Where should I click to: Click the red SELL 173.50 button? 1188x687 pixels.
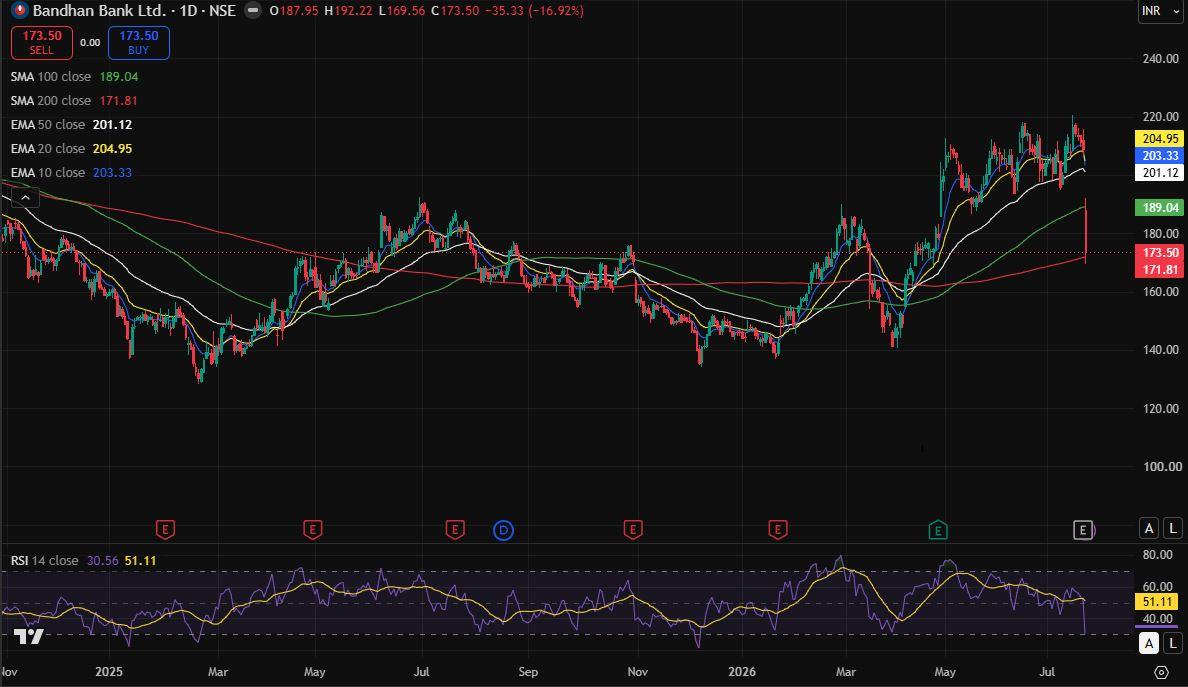(x=42, y=42)
